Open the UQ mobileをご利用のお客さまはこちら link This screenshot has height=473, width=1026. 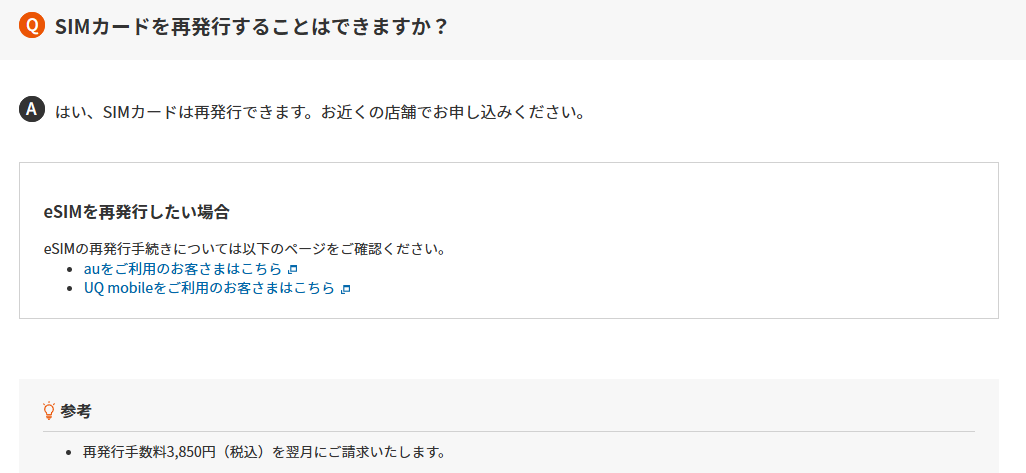[x=208, y=288]
